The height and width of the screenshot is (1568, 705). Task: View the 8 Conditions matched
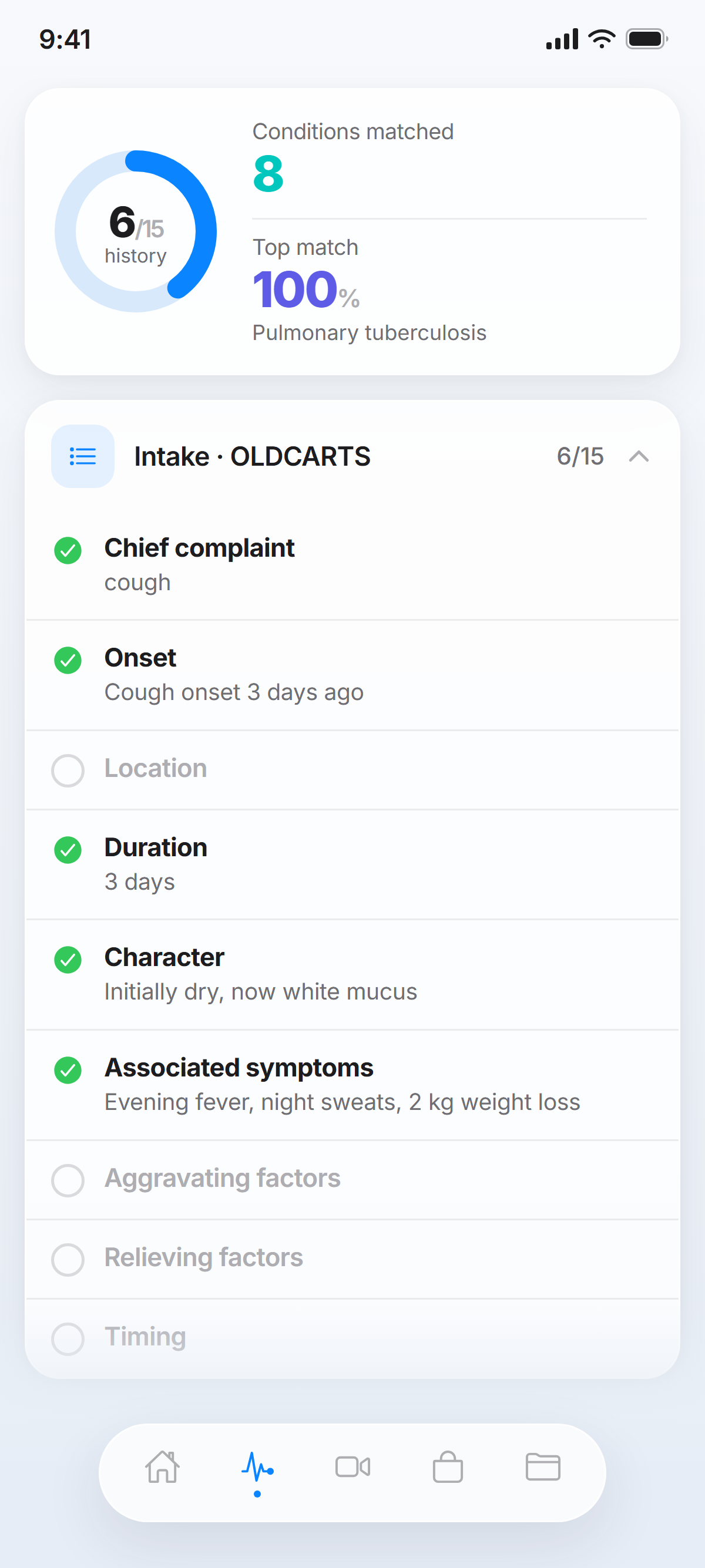(x=268, y=173)
